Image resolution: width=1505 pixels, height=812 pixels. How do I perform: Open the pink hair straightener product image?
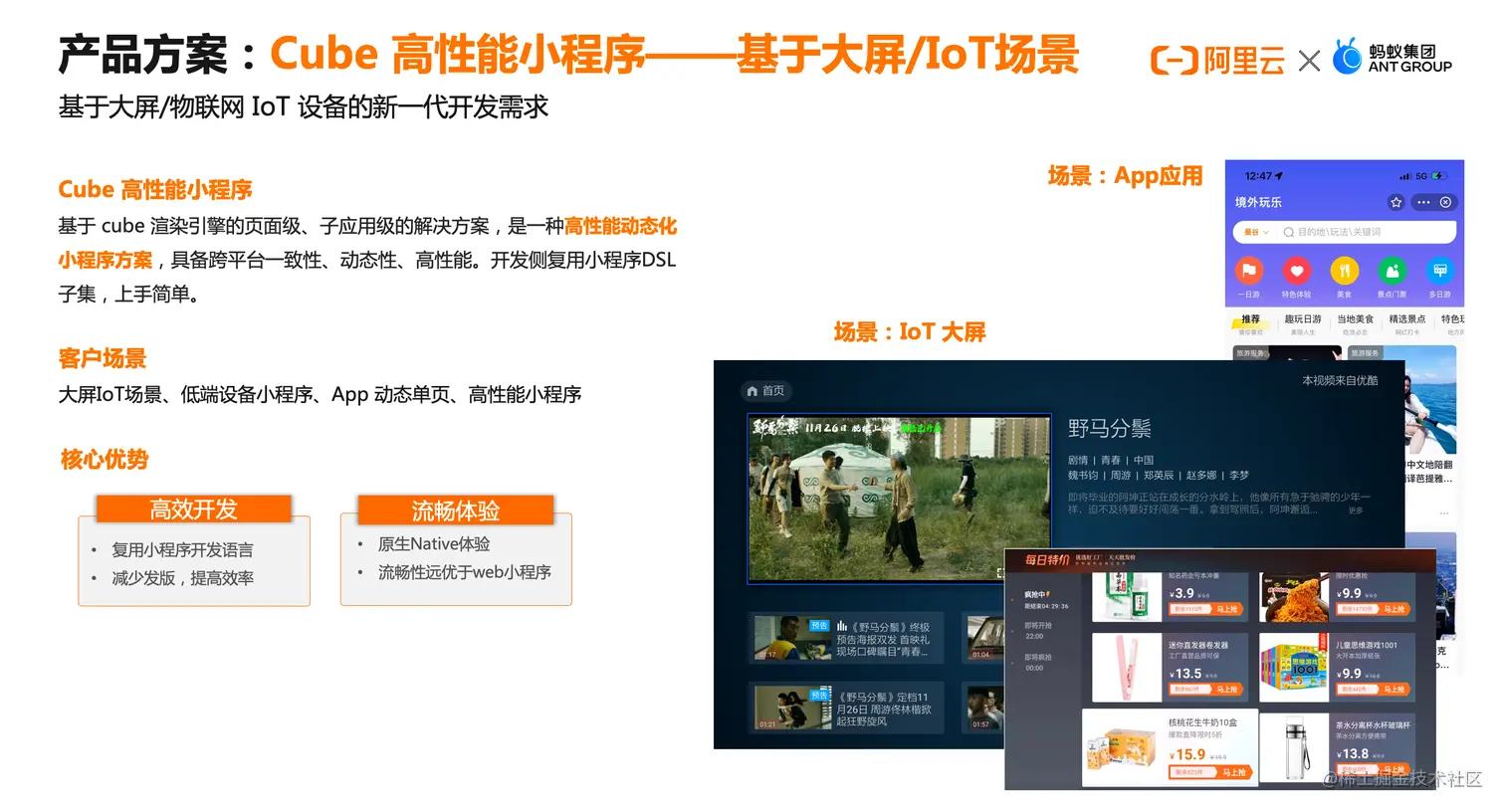pos(1127,668)
